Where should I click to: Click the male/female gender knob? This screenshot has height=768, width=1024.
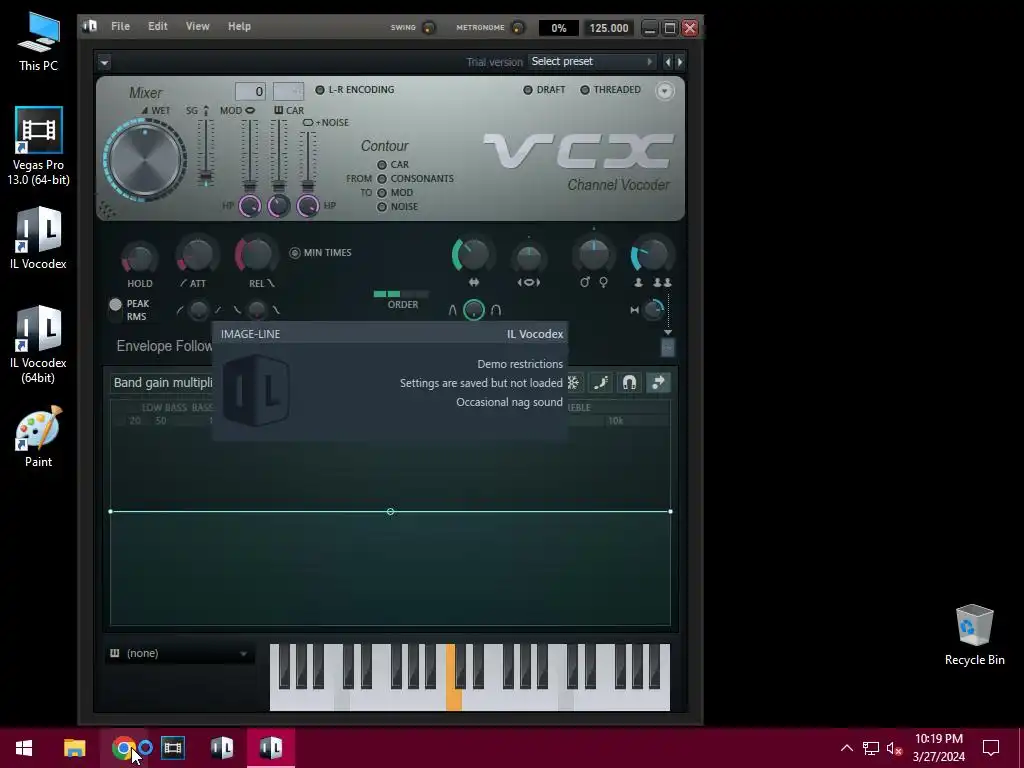pos(594,255)
